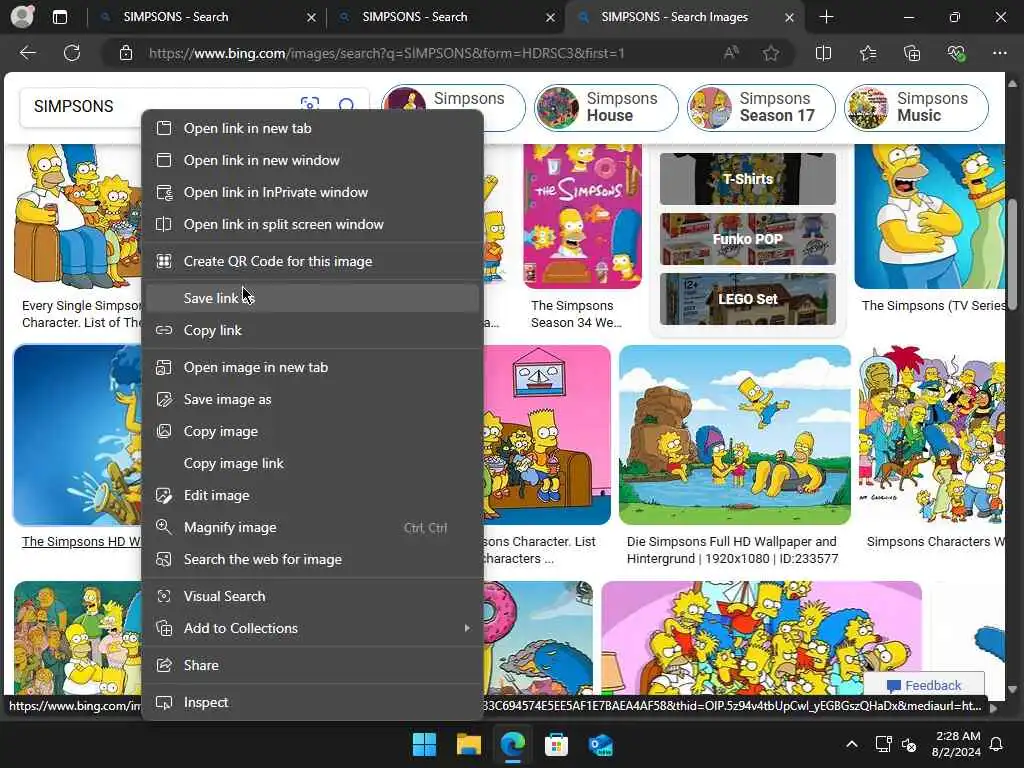Open the Funko POP shopping tile

(748, 239)
